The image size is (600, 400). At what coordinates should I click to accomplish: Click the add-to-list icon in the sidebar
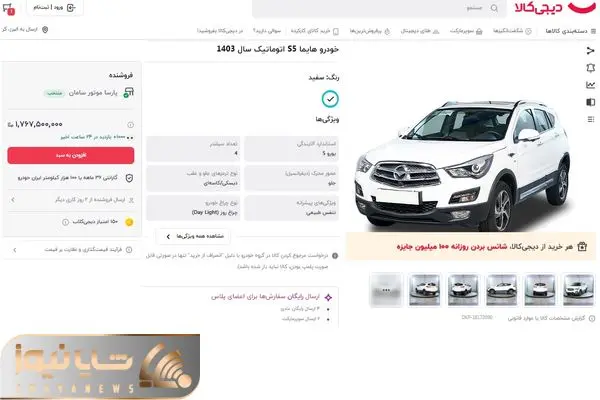[590, 119]
